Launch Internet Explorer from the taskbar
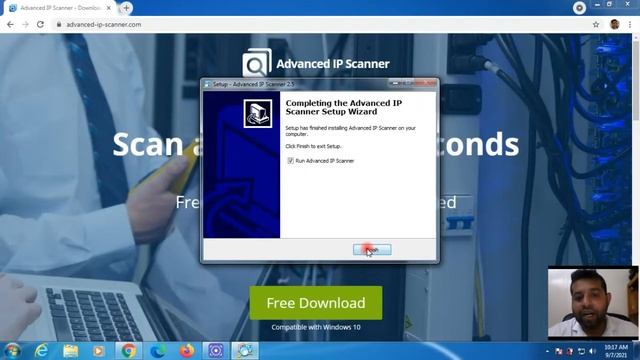This screenshot has height=360, width=640. coord(41,351)
